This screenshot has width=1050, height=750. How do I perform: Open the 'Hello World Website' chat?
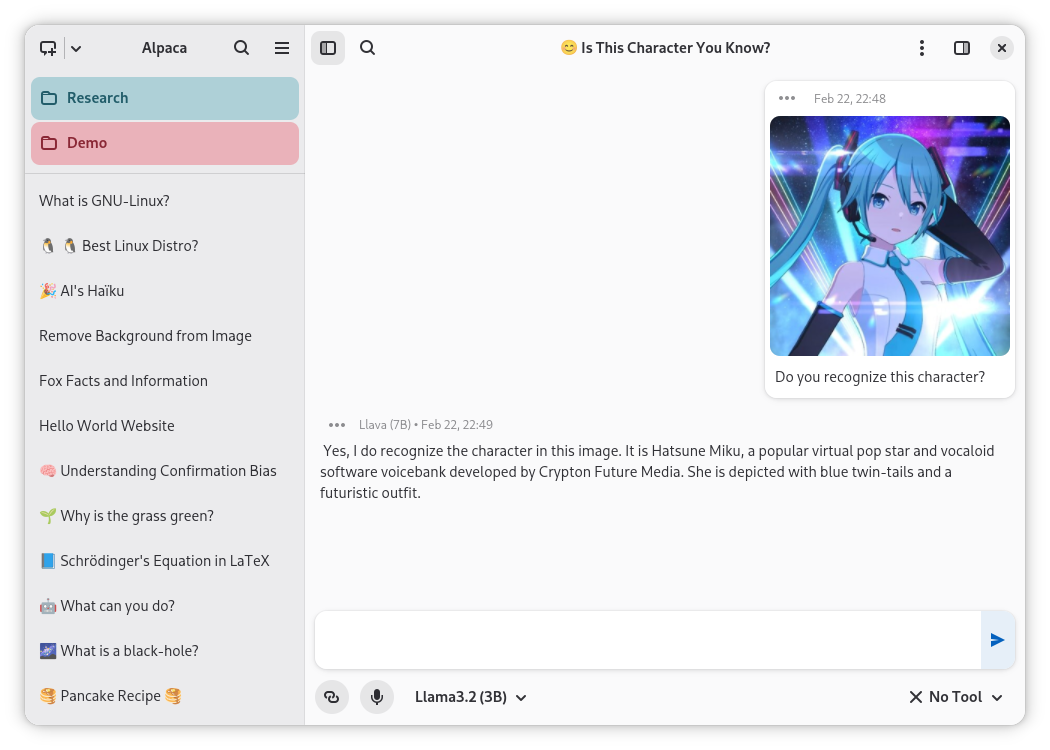[165, 426]
